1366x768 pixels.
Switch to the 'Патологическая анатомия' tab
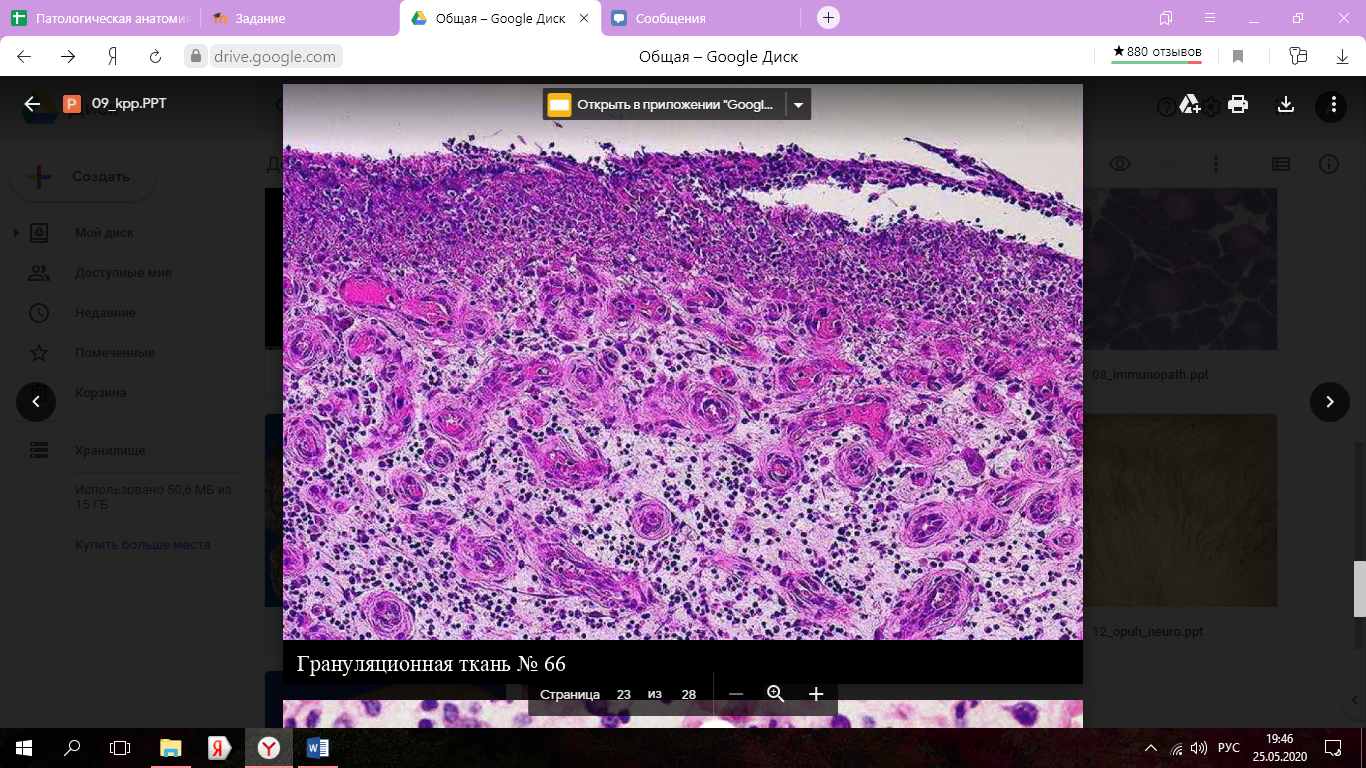point(100,18)
